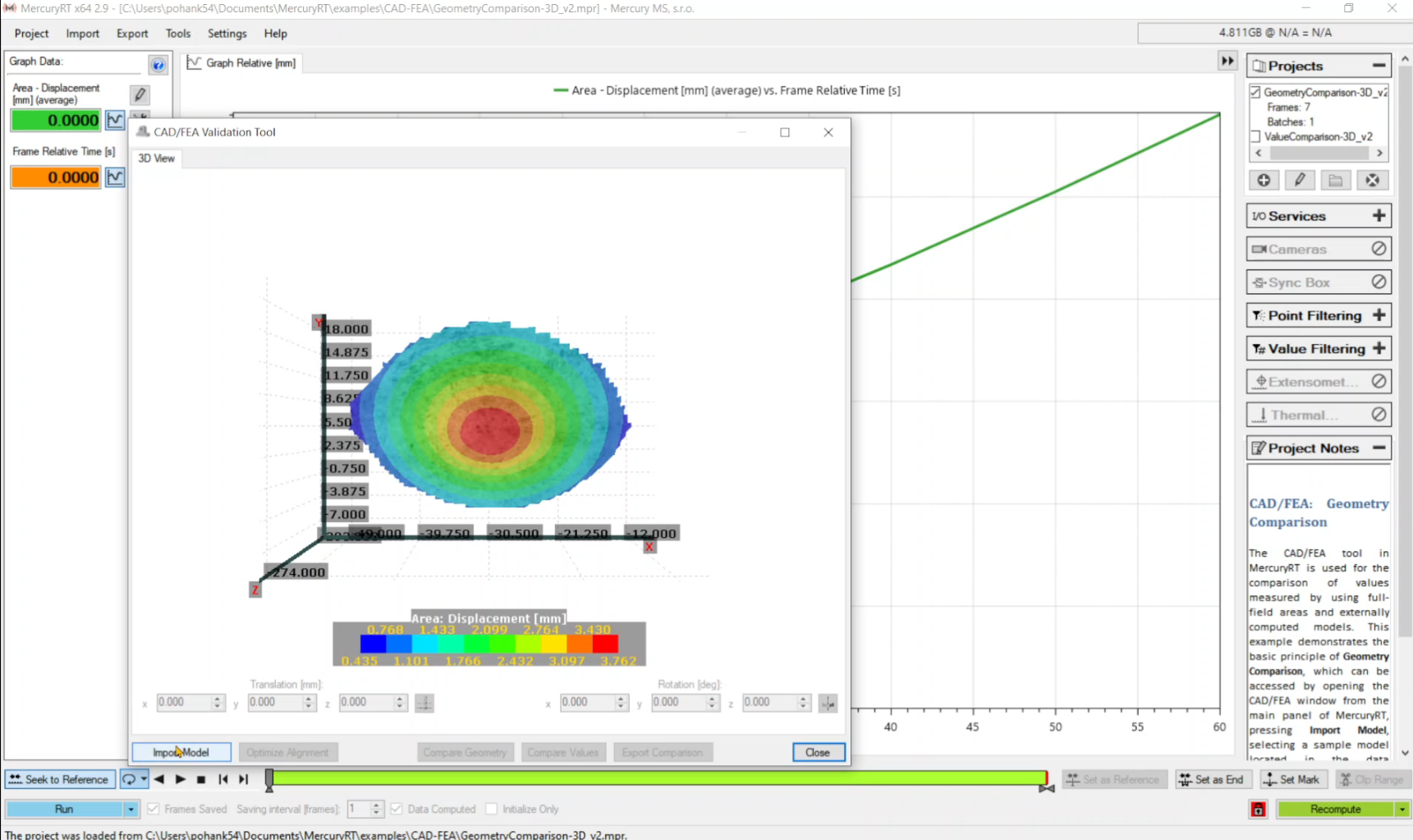This screenshot has width=1413, height=840.
Task: Click pencil icon for Area Displacement
Action: [x=140, y=94]
